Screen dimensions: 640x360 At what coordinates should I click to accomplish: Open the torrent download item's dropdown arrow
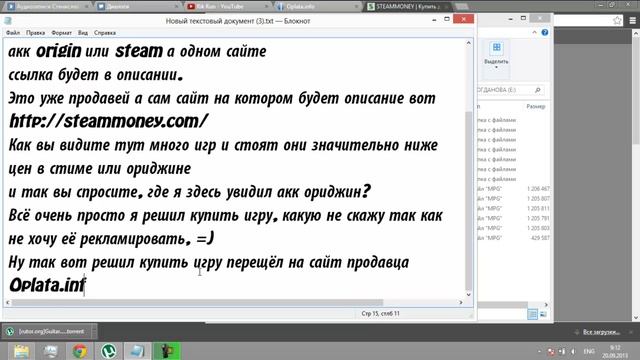pos(93,331)
